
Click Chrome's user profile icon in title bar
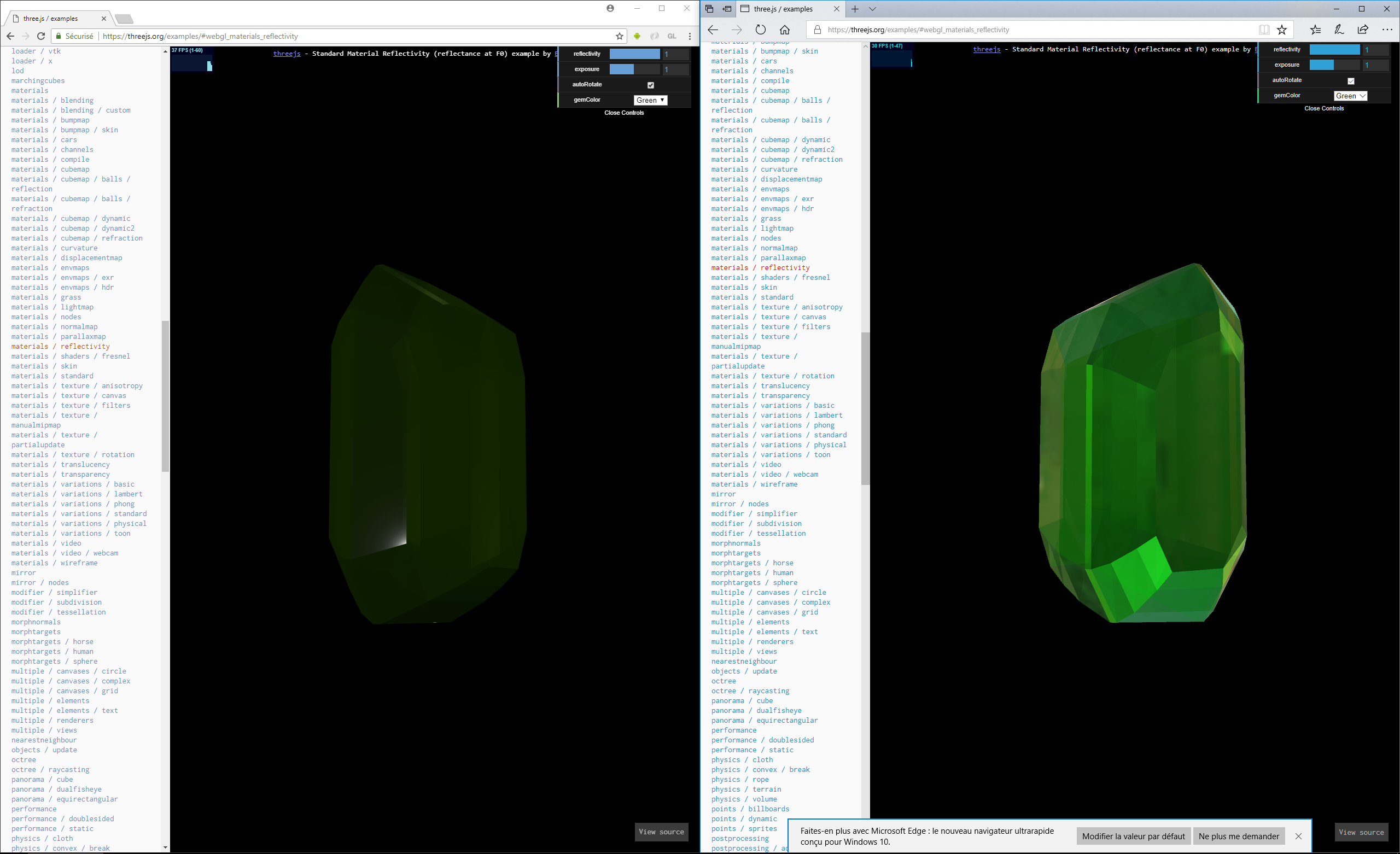[610, 9]
